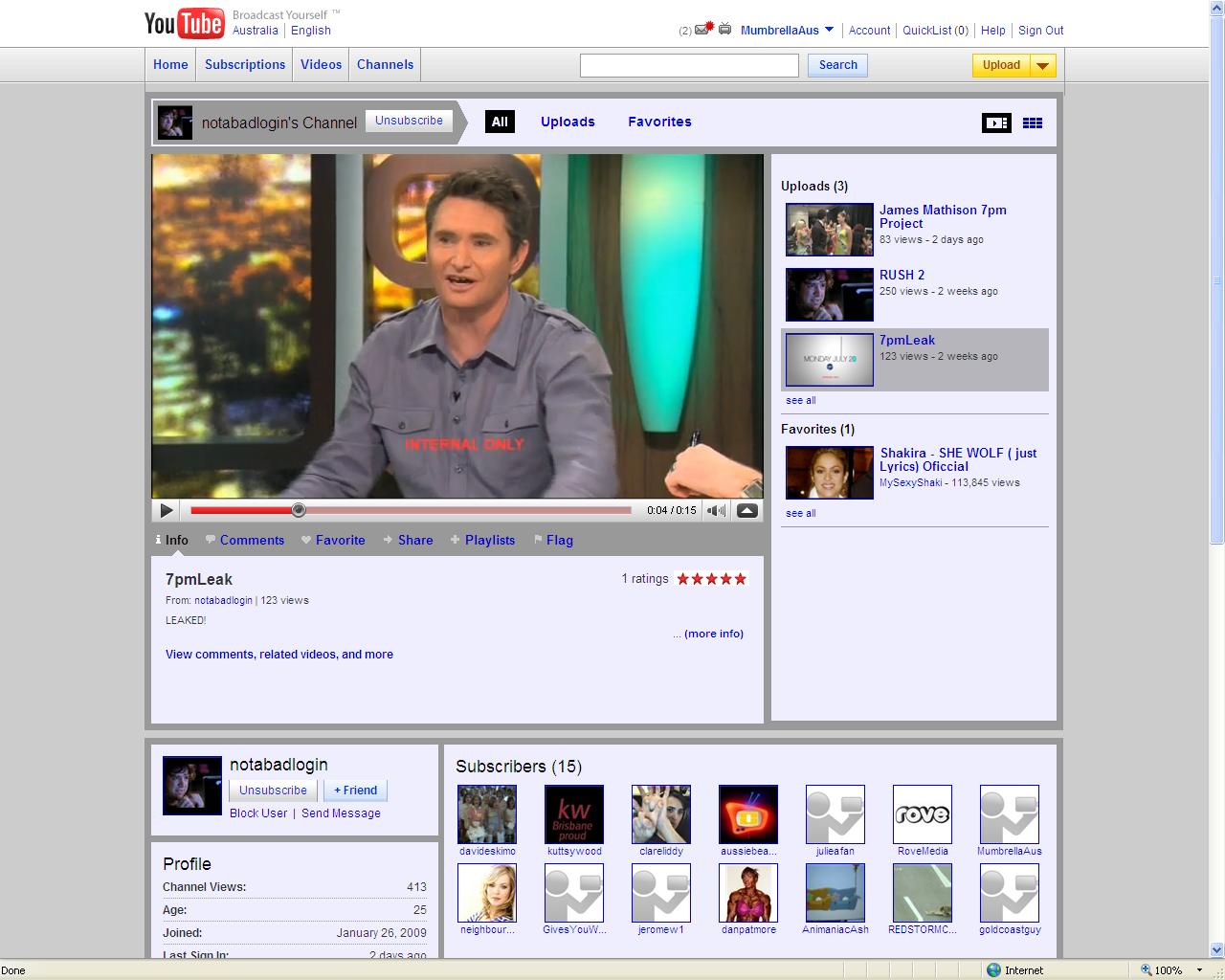Viewport: 1225px width, 980px height.
Task: Click the five-star rating stars
Action: pos(711,579)
